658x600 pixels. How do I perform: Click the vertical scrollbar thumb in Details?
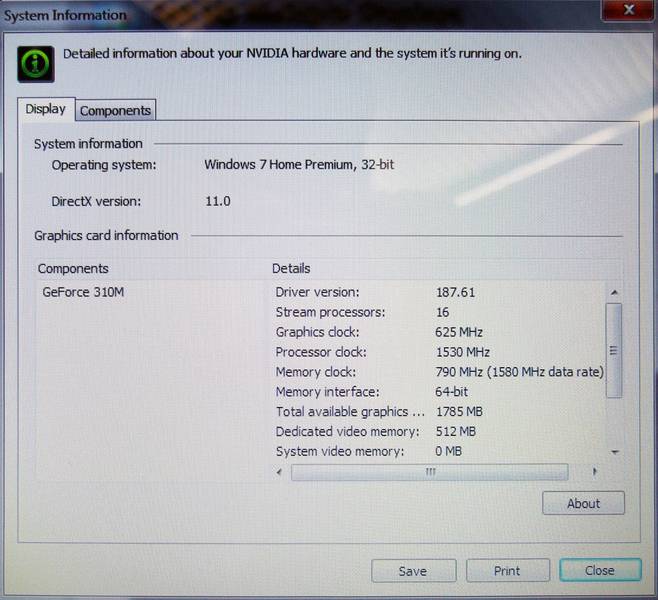tap(614, 350)
